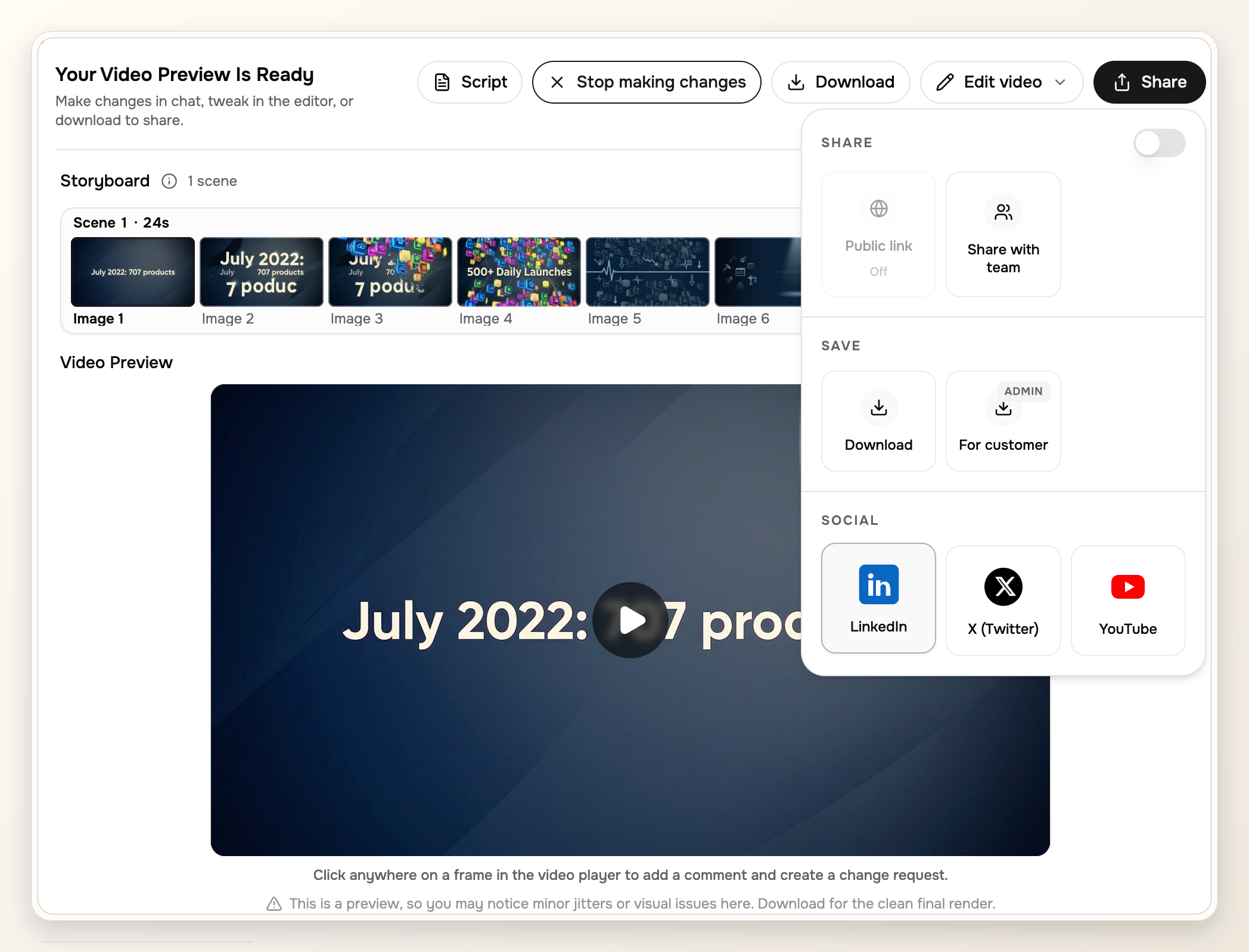Toggle the Share switch on
The image size is (1249, 952).
[1159, 143]
